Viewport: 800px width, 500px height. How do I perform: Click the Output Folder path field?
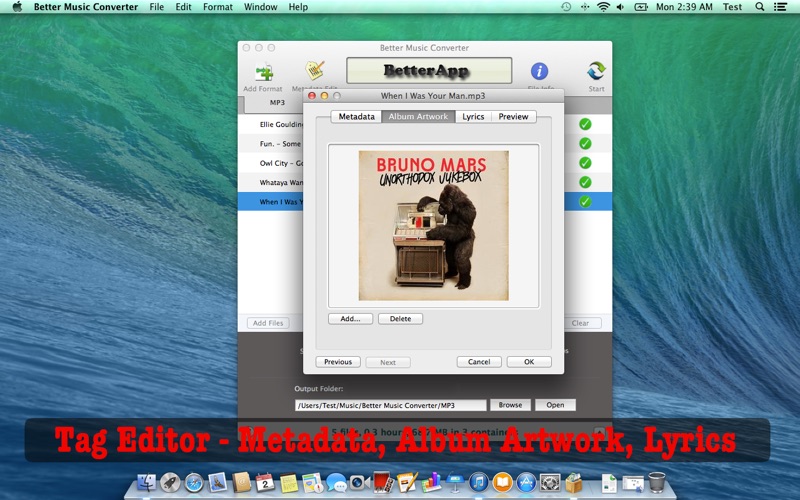[390, 406]
